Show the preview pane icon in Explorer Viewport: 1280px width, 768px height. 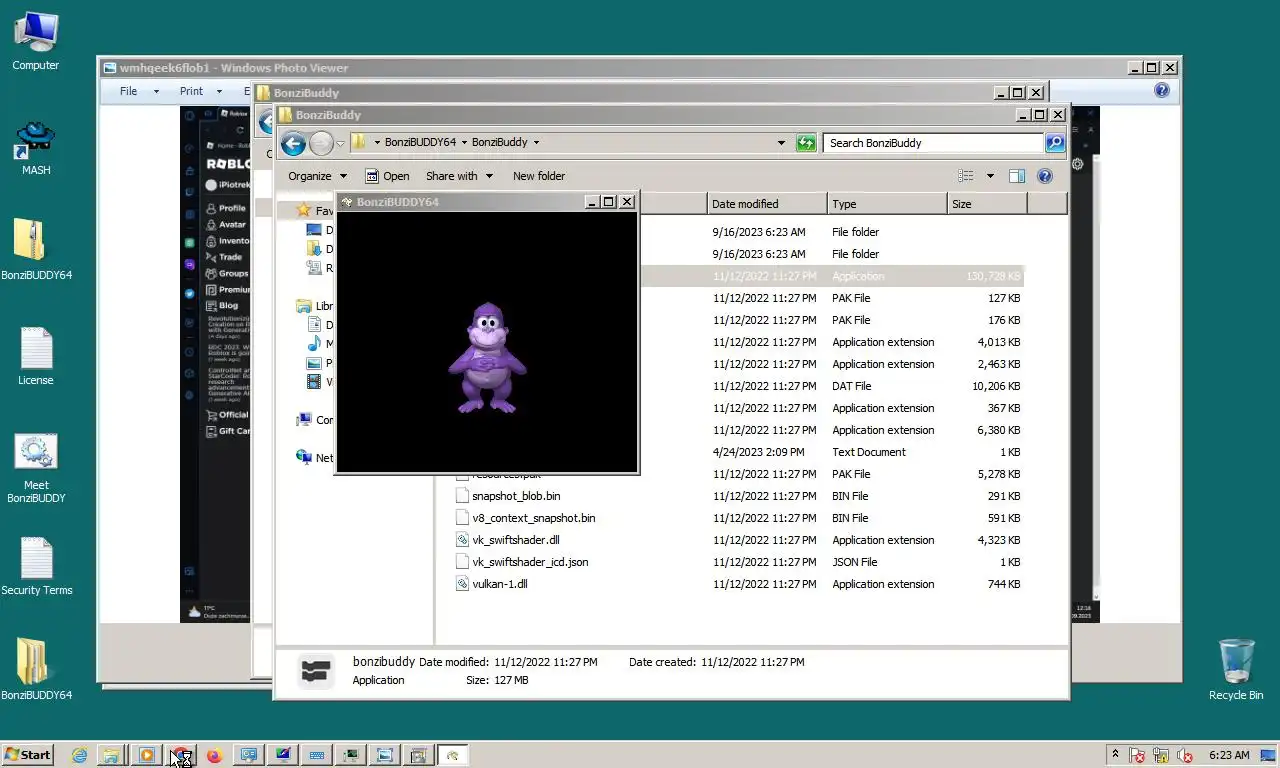tap(1017, 176)
